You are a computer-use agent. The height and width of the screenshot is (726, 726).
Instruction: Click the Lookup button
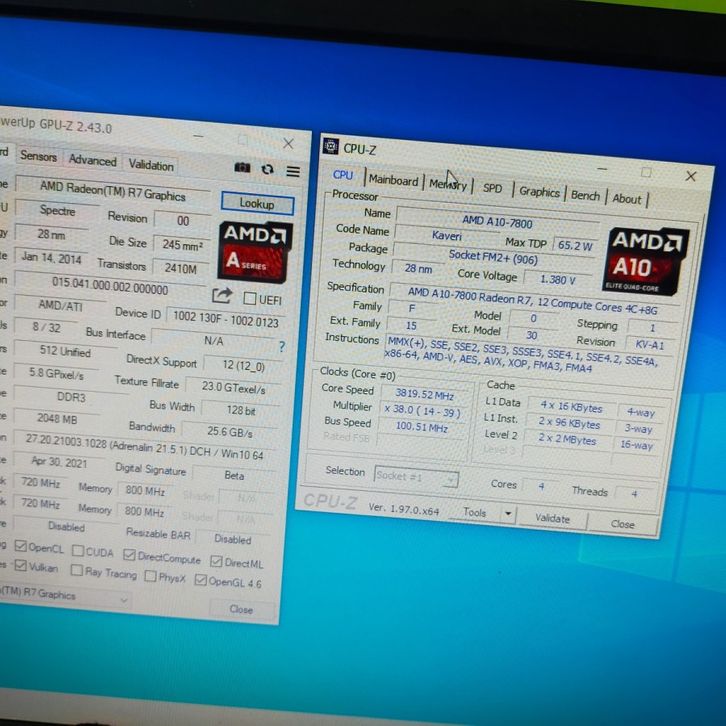(256, 203)
